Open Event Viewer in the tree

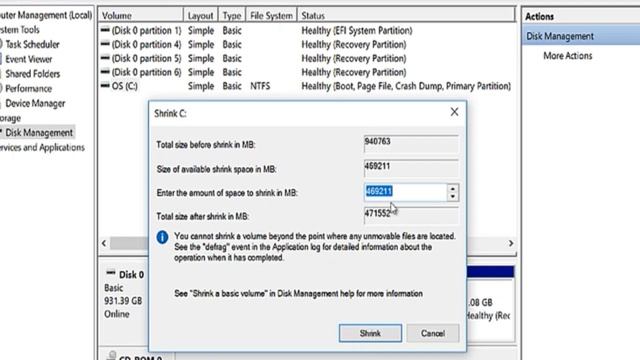point(29,59)
